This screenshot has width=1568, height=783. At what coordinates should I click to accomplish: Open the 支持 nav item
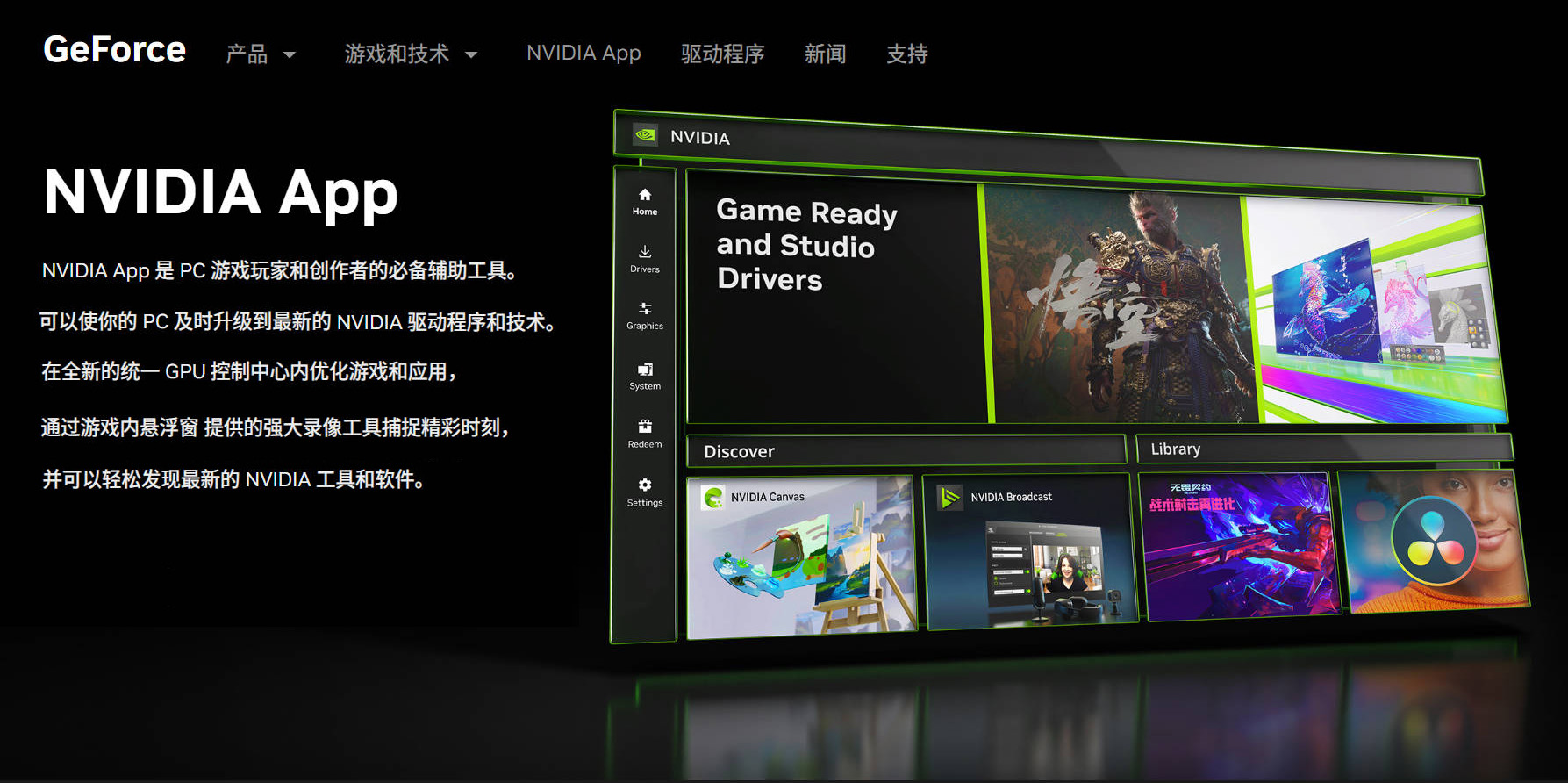point(906,54)
